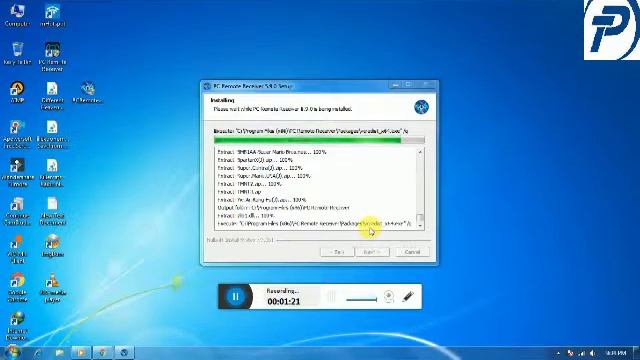This screenshot has width=640, height=360.
Task: Open the taskbar clock
Action: [616, 353]
